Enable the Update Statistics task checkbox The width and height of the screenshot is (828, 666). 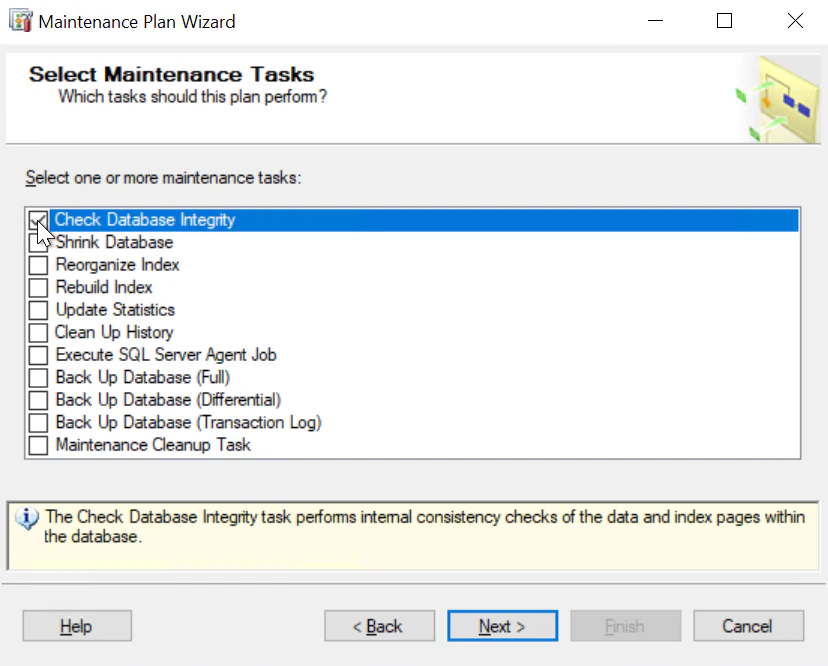pyautogui.click(x=38, y=310)
